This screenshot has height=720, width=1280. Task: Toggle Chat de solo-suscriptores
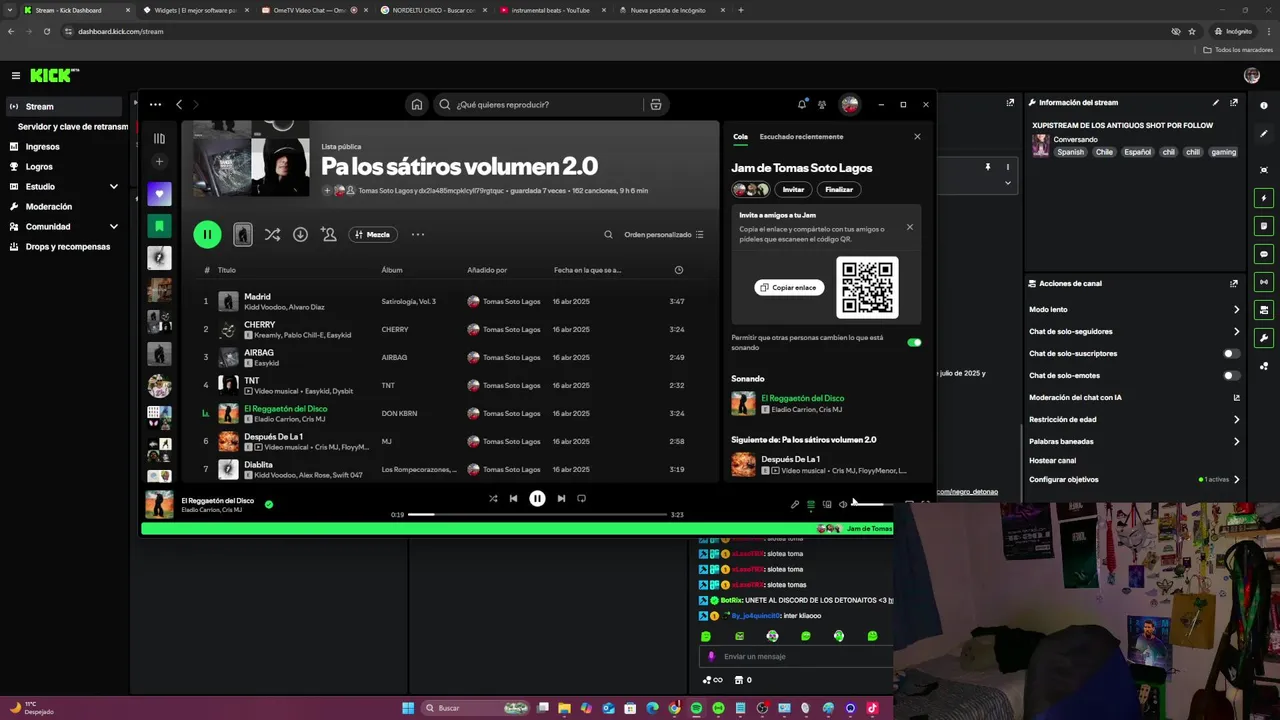tap(1232, 353)
